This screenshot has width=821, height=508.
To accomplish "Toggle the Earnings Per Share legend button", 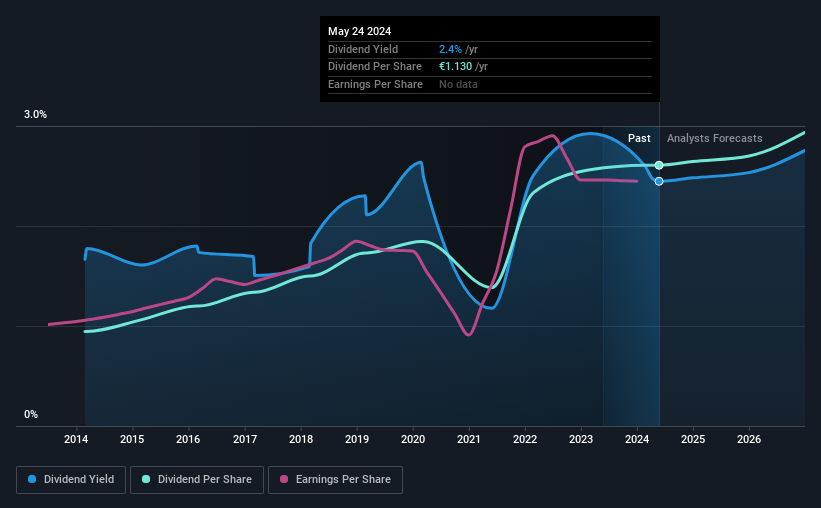I will (x=335, y=480).
